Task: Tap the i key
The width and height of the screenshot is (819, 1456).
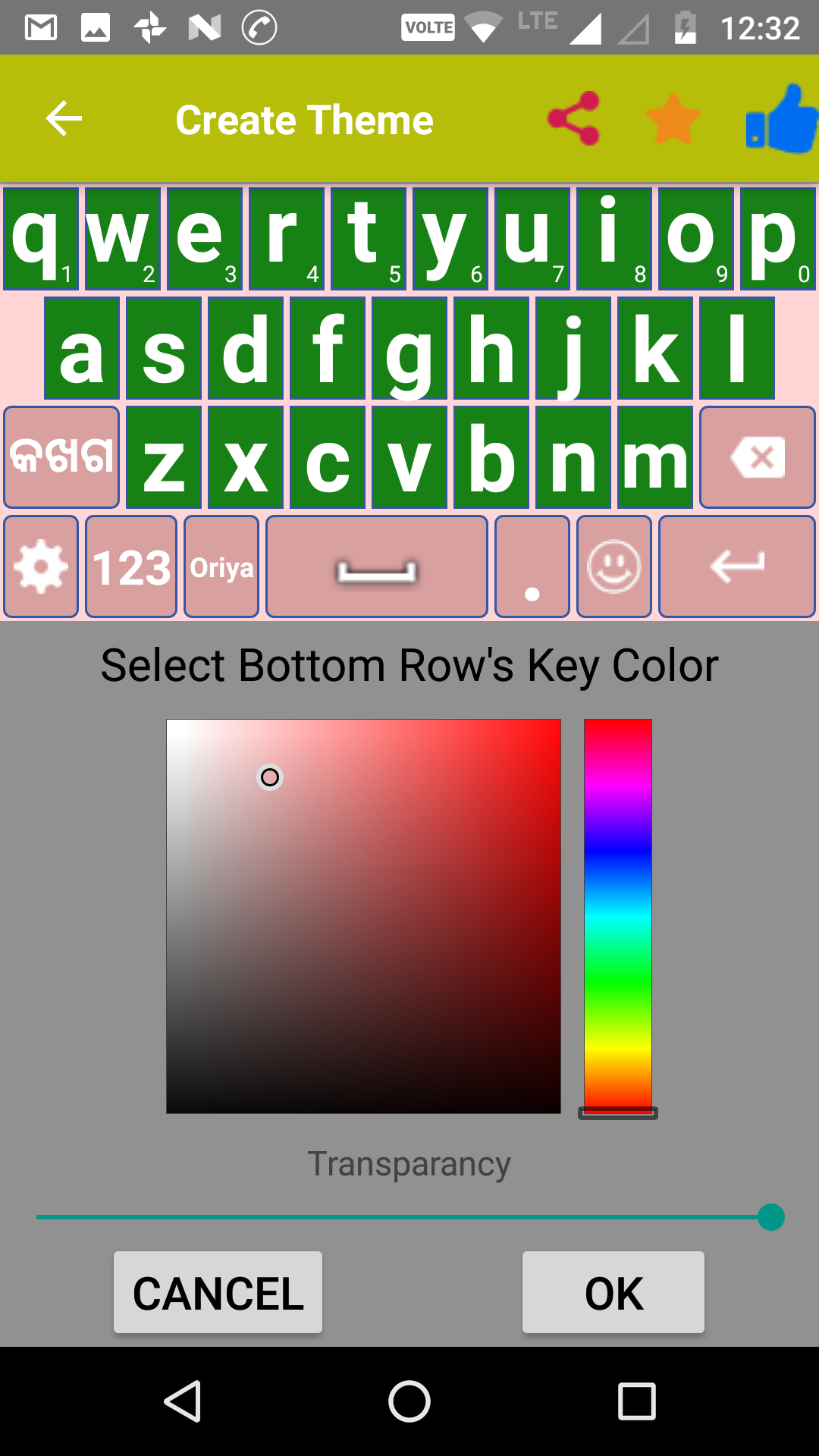Action: click(614, 239)
